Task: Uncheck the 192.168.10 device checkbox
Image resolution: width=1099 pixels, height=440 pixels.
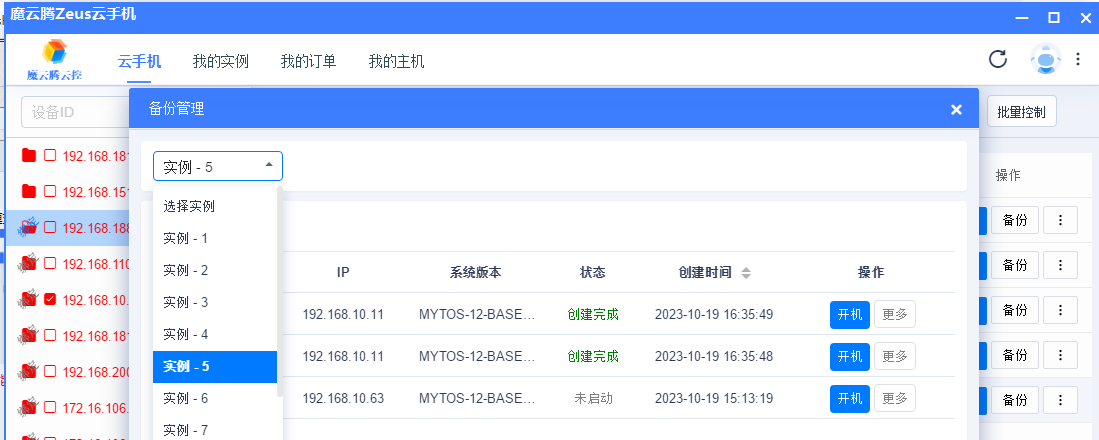Action: click(50, 299)
